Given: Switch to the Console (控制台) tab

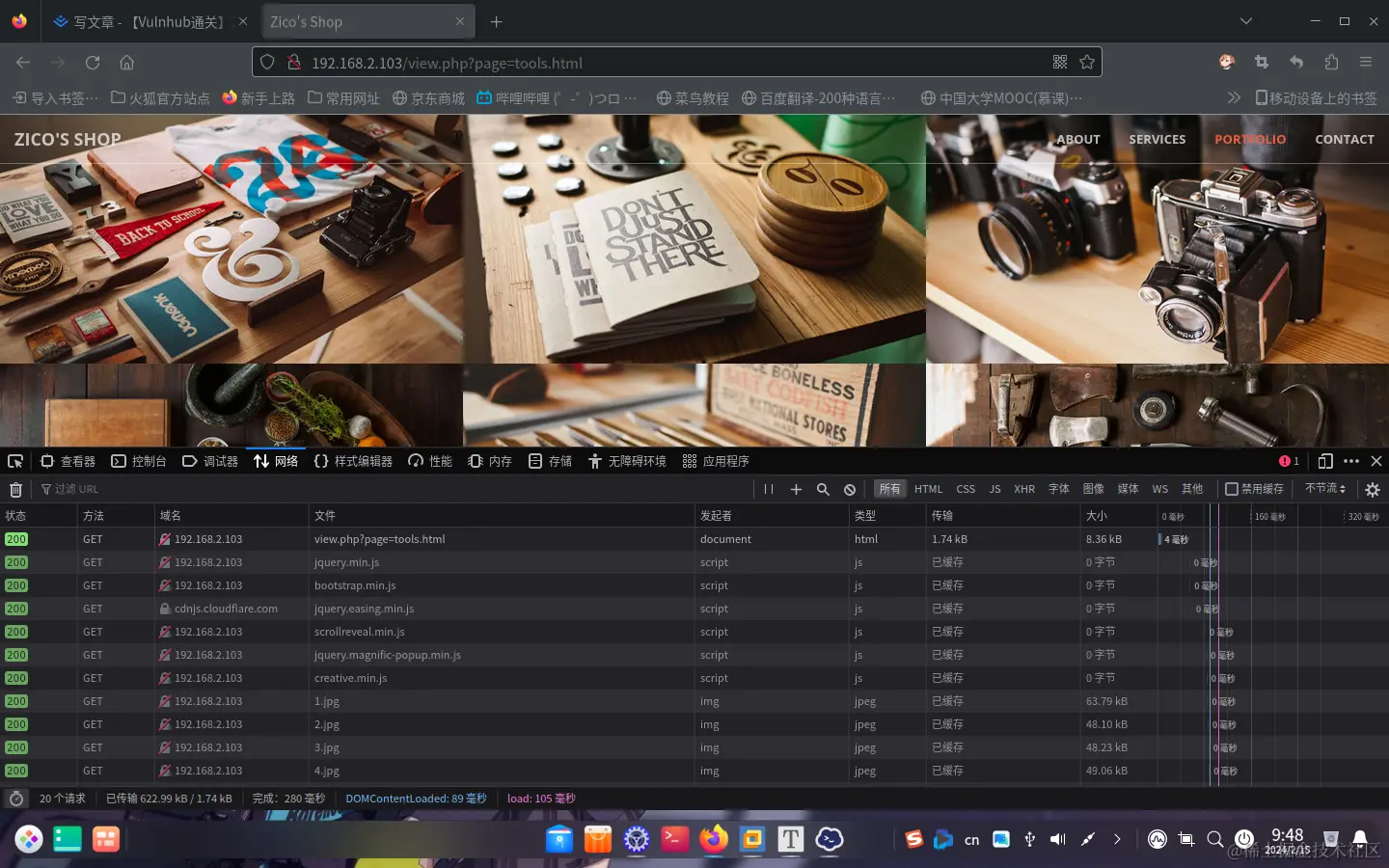Looking at the screenshot, I should coord(139,461).
